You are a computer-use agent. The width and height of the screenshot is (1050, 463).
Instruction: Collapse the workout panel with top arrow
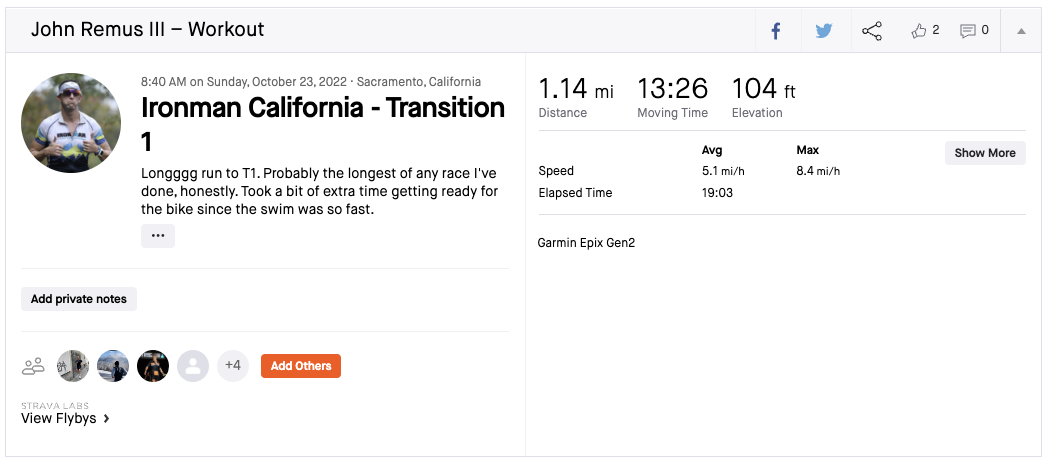pyautogui.click(x=1021, y=31)
